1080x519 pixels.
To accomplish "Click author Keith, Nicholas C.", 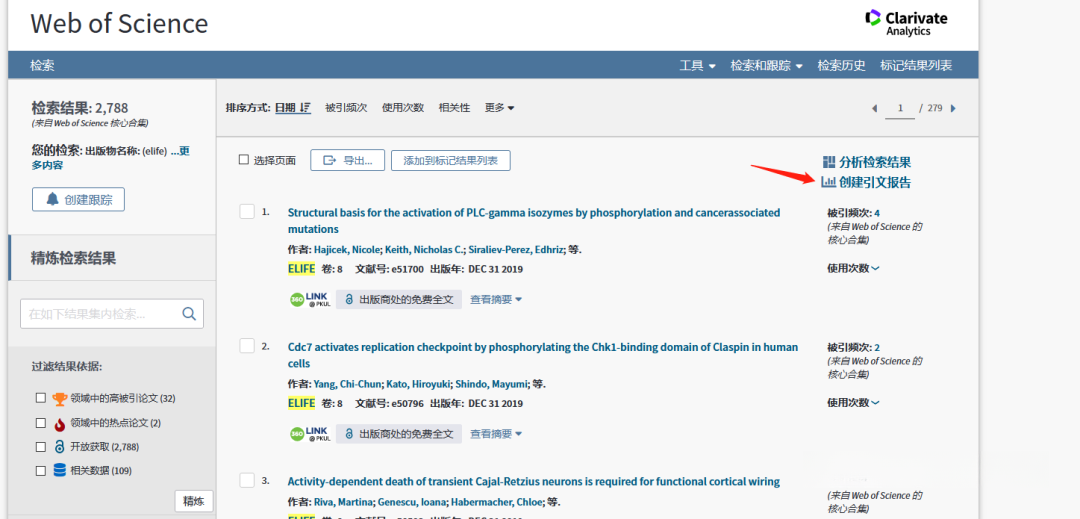I will tap(425, 249).
